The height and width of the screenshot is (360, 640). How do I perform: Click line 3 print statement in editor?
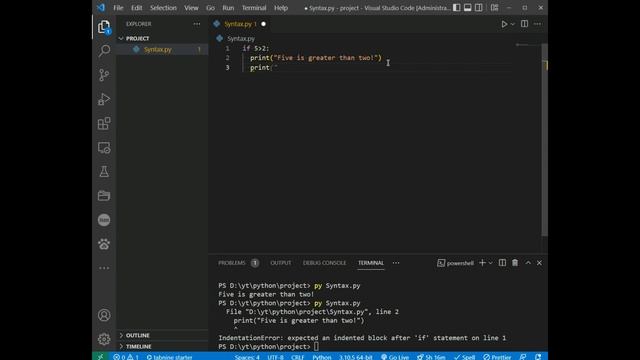(263, 67)
